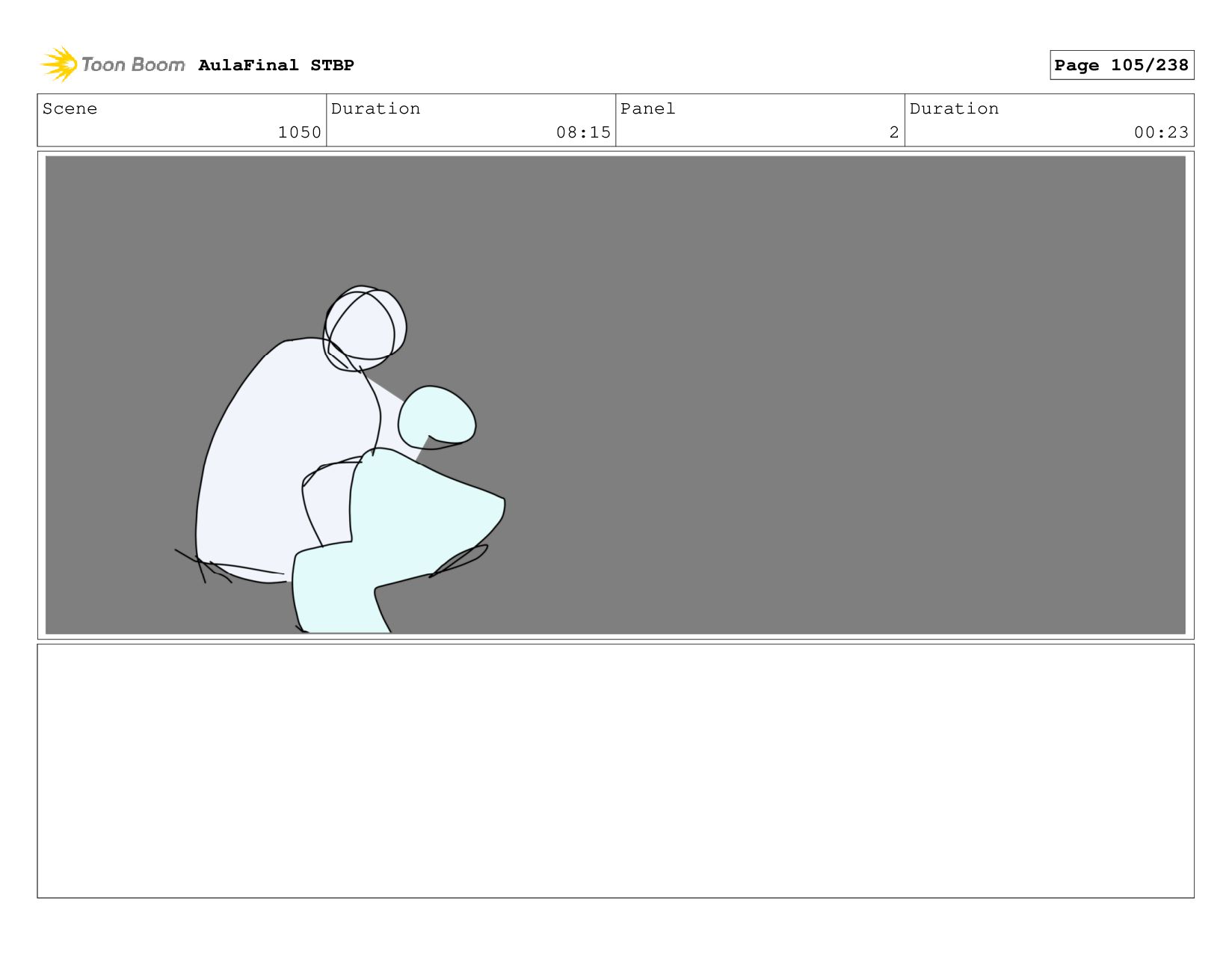The height and width of the screenshot is (954, 1232).
Task: Click the Scene header label
Action: tap(70, 108)
